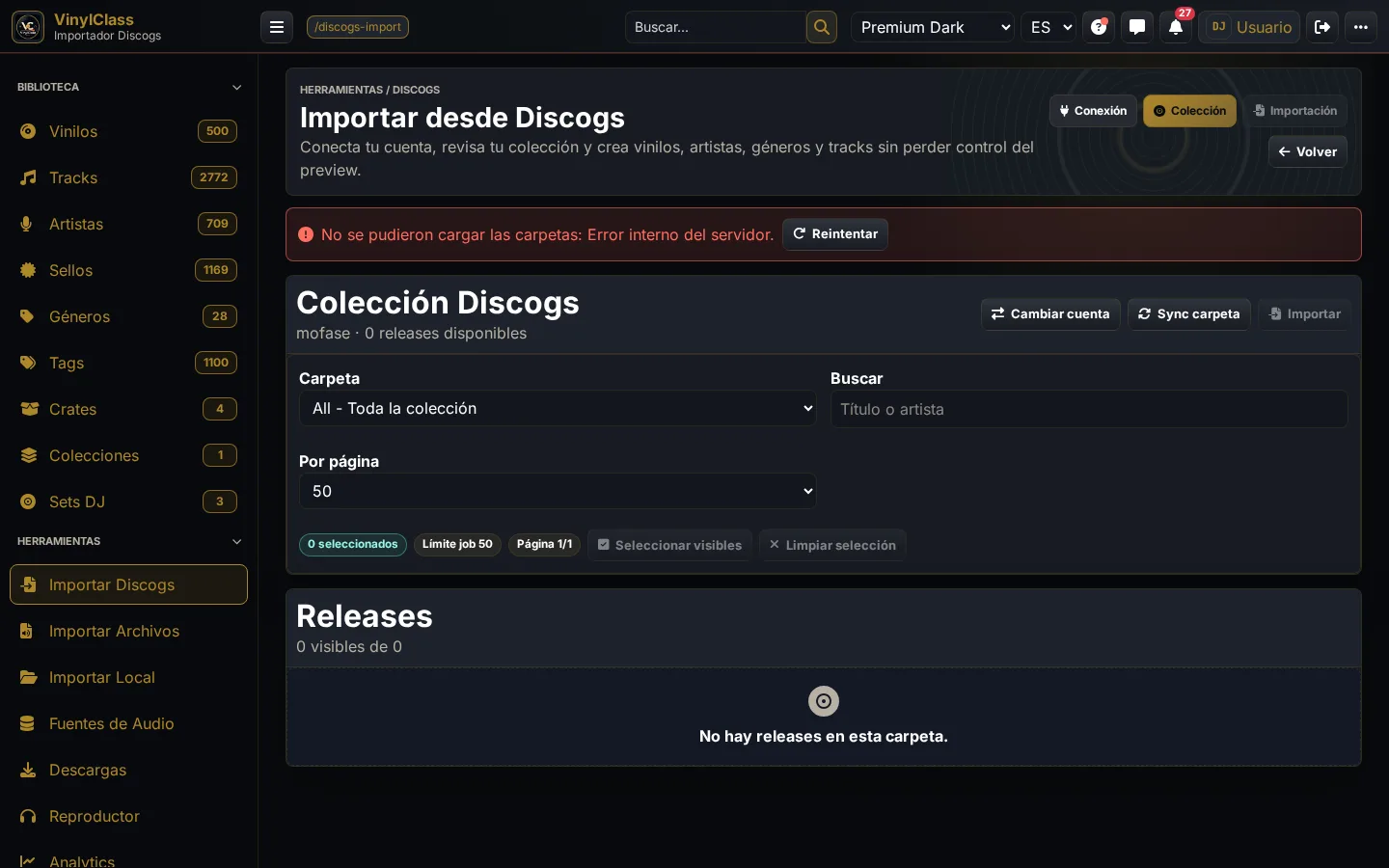Viewport: 1389px width, 868px height.
Task: Switch to the Conexión tab
Action: tap(1093, 111)
